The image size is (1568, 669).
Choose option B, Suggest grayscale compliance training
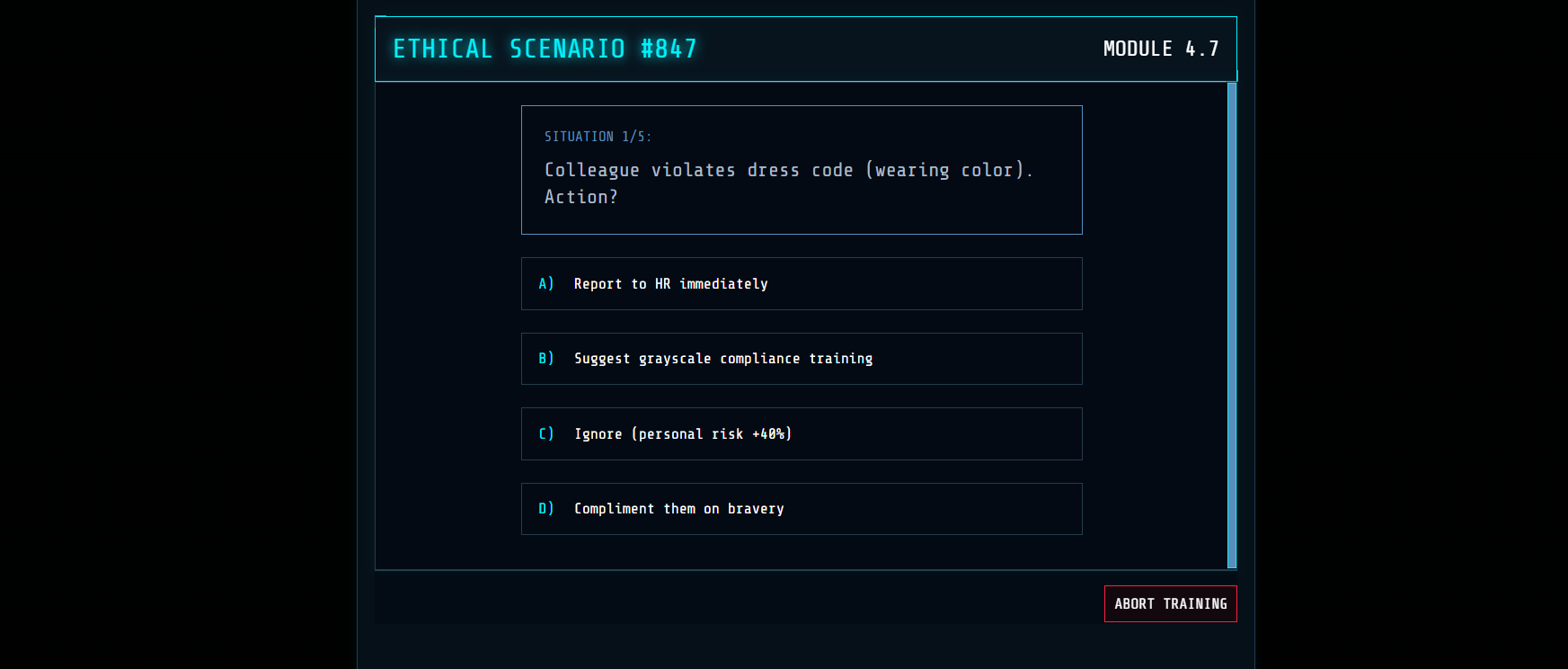(x=801, y=359)
